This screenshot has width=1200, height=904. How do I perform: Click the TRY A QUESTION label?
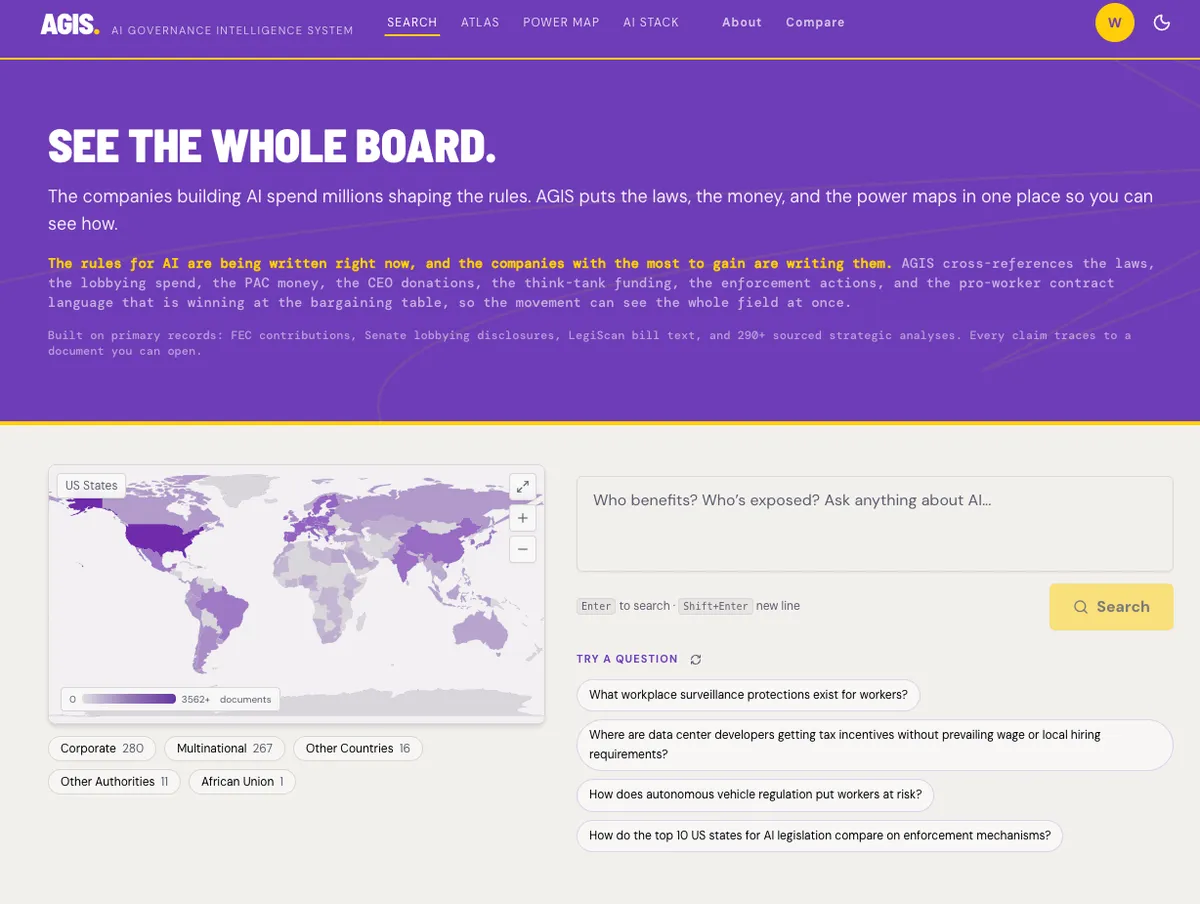coord(627,659)
